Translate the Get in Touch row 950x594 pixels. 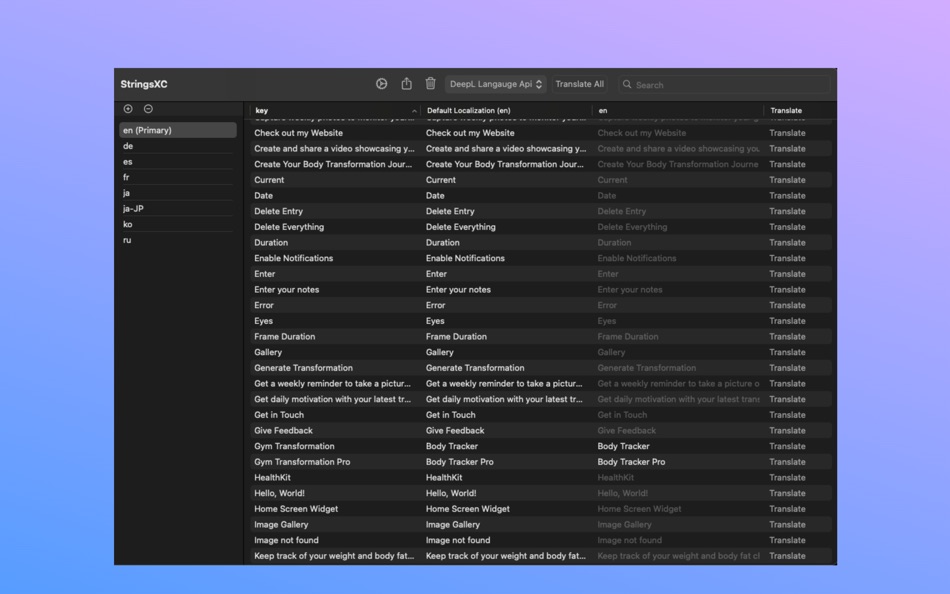click(x=787, y=415)
